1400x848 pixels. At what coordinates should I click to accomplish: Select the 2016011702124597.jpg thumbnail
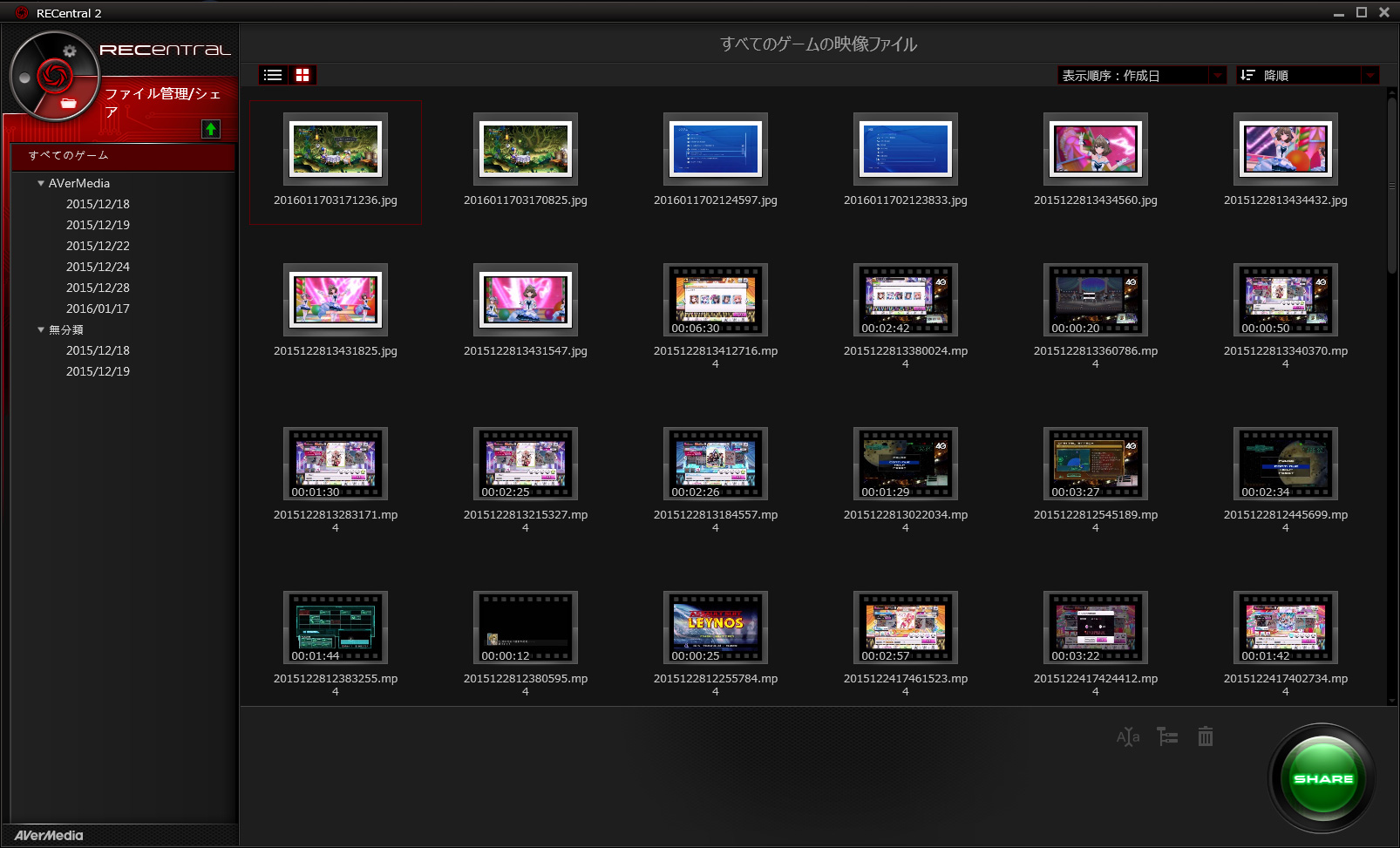[x=716, y=149]
